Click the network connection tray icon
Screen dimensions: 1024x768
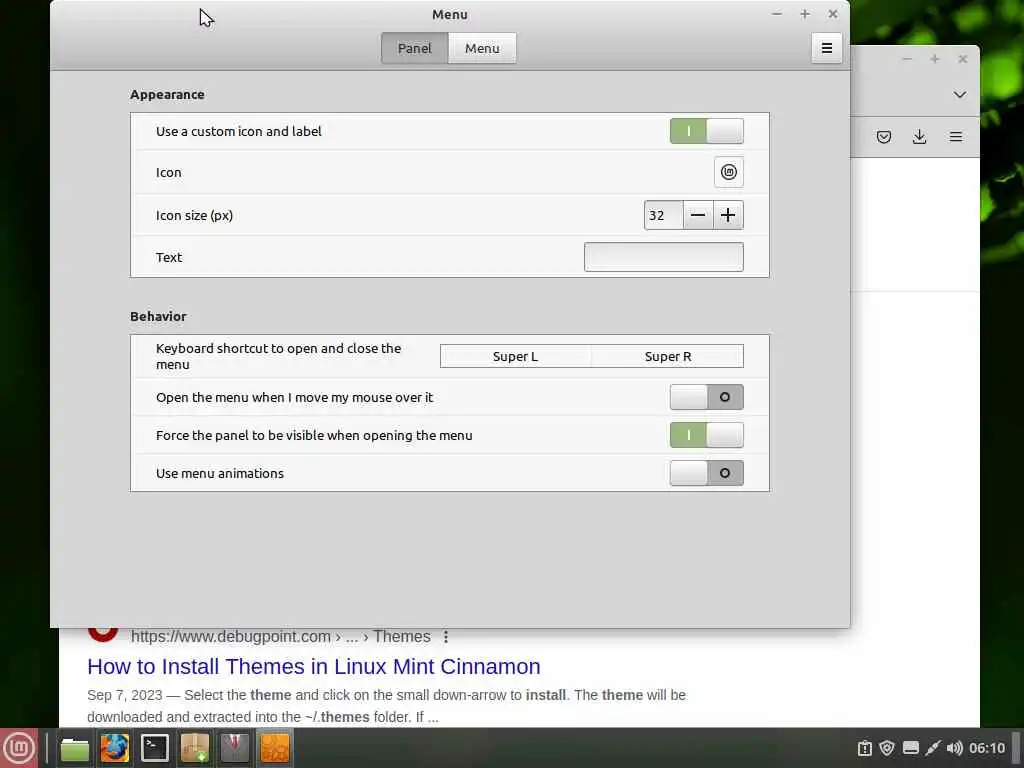[x=933, y=748]
